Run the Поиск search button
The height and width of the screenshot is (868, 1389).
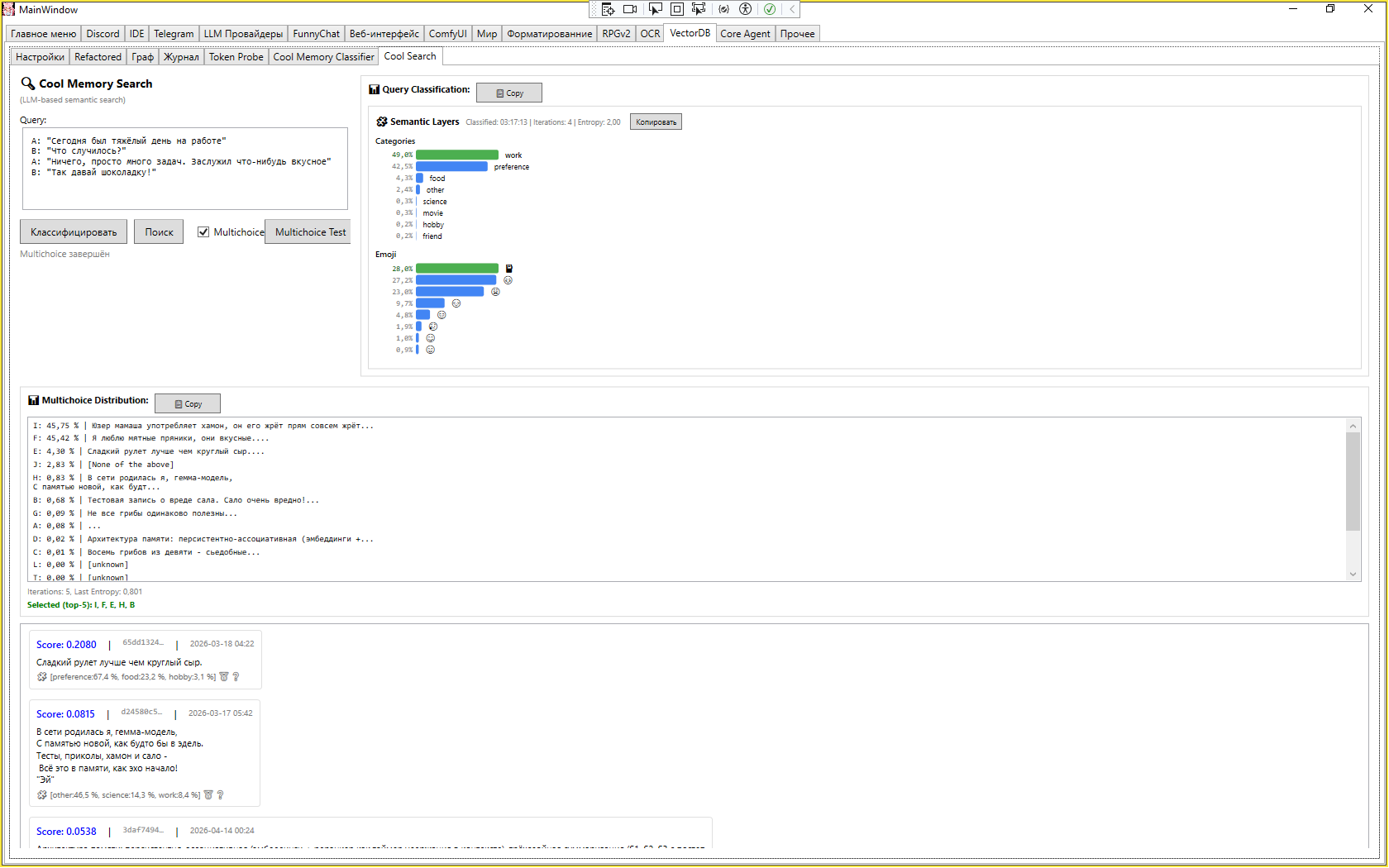tap(159, 232)
